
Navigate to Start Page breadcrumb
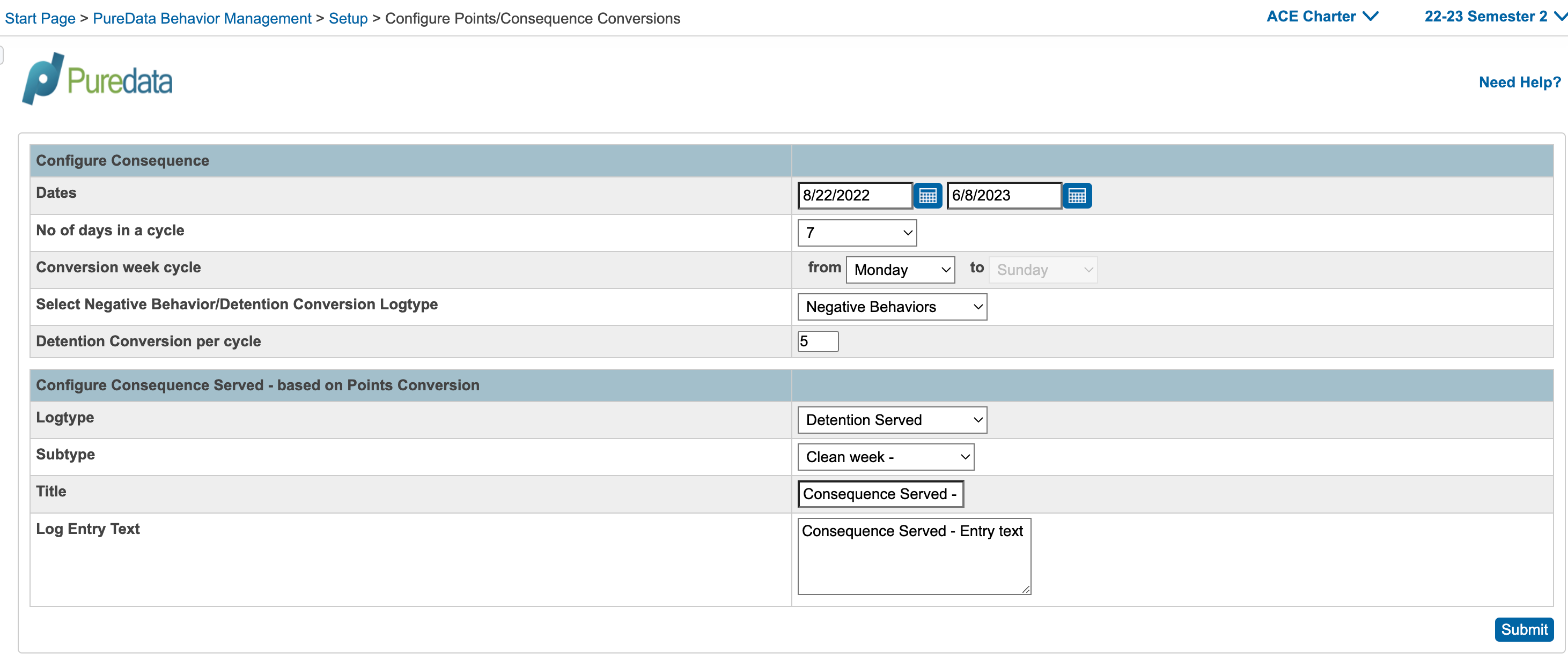[x=40, y=18]
